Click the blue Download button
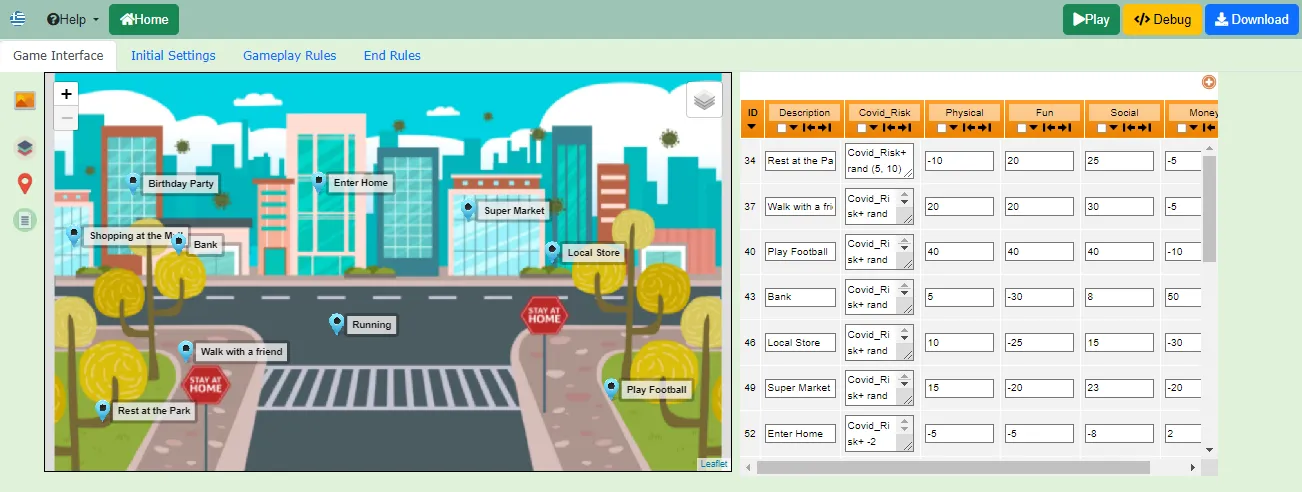 click(1249, 19)
